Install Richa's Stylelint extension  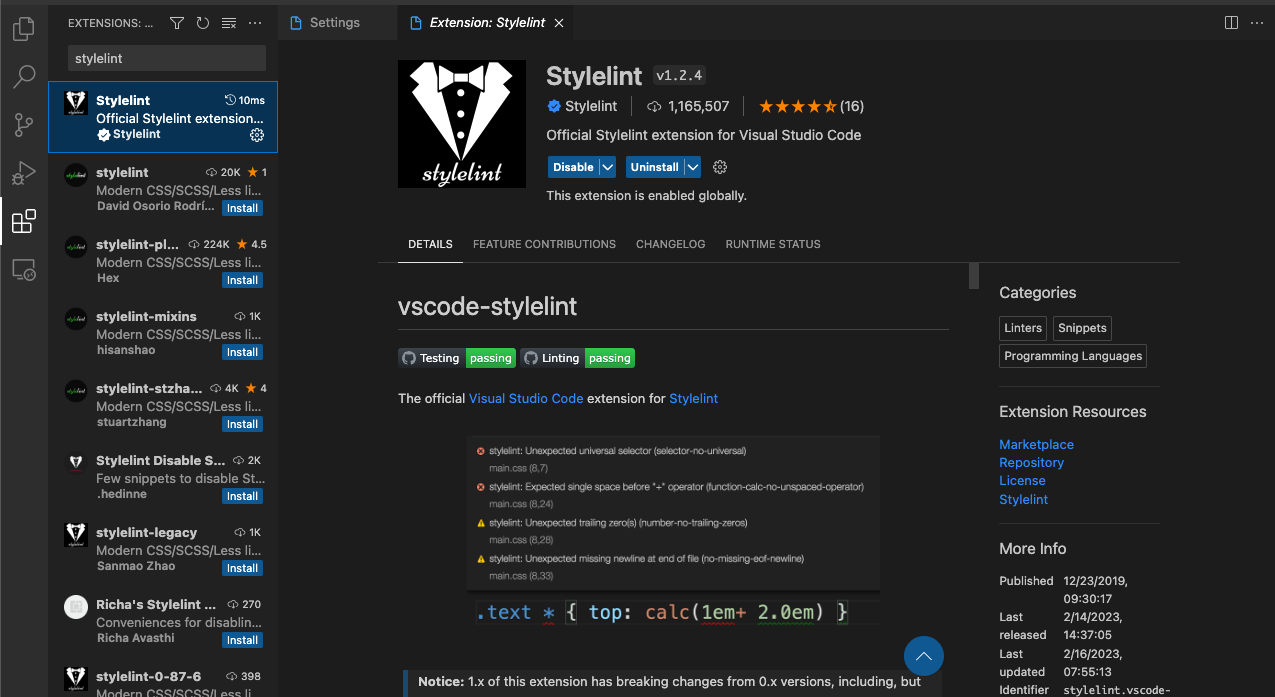[x=242, y=640]
